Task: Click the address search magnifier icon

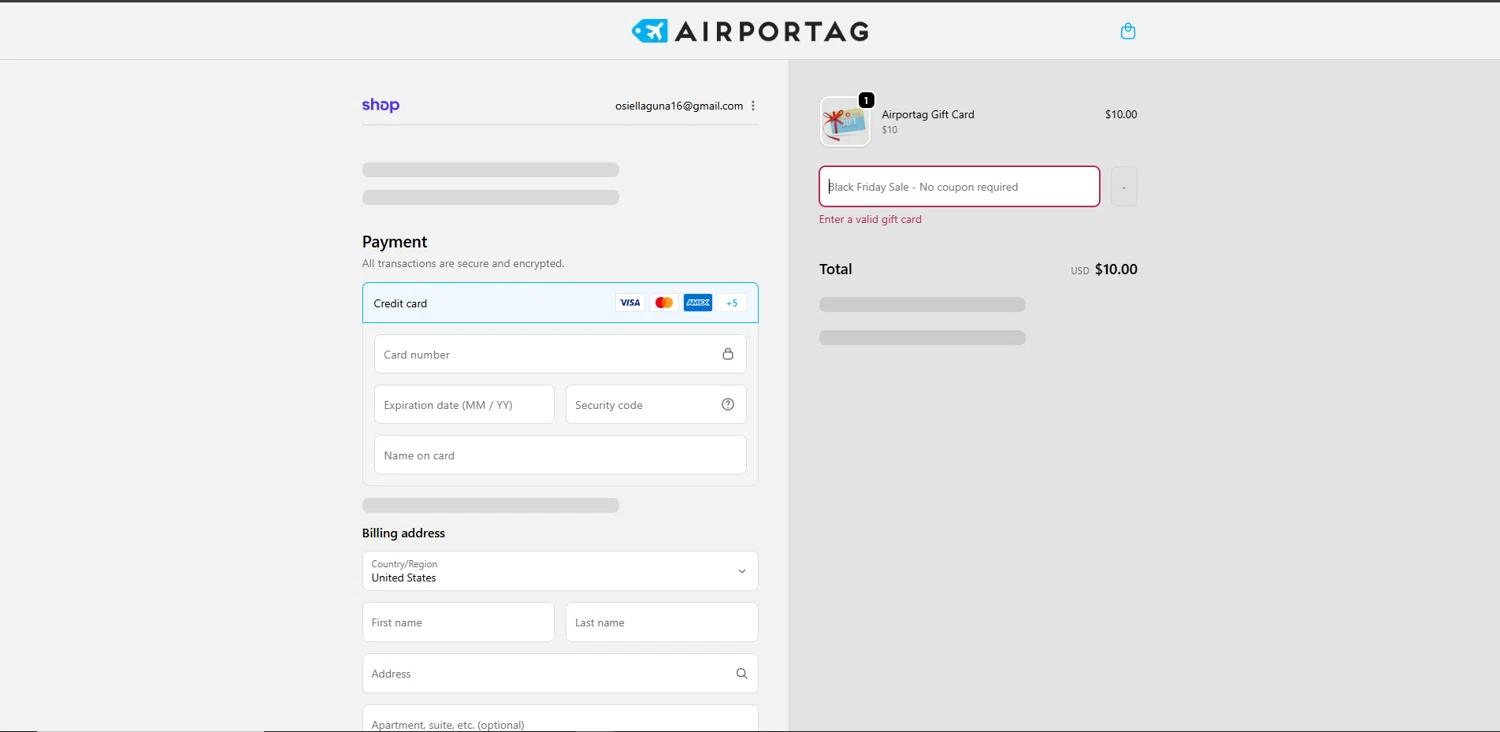Action: (742, 673)
